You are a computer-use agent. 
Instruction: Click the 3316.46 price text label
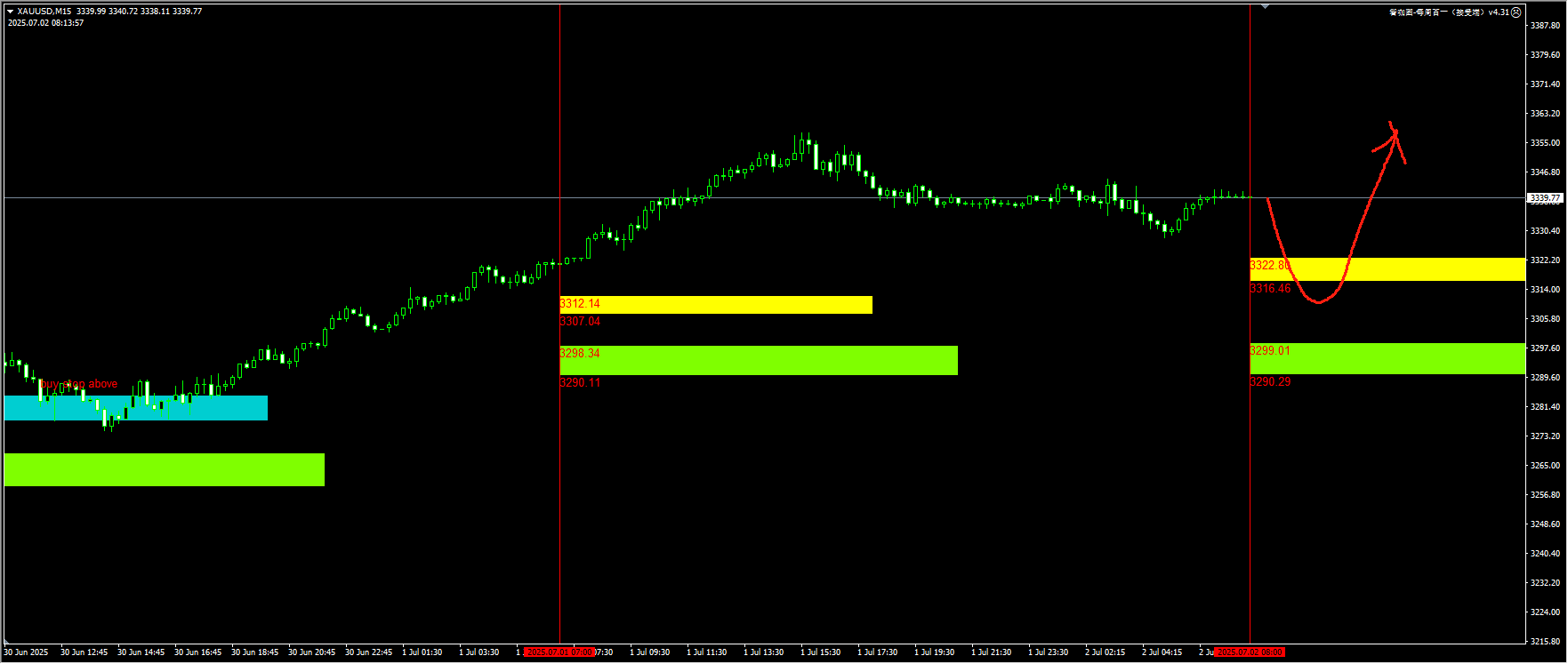point(1270,289)
